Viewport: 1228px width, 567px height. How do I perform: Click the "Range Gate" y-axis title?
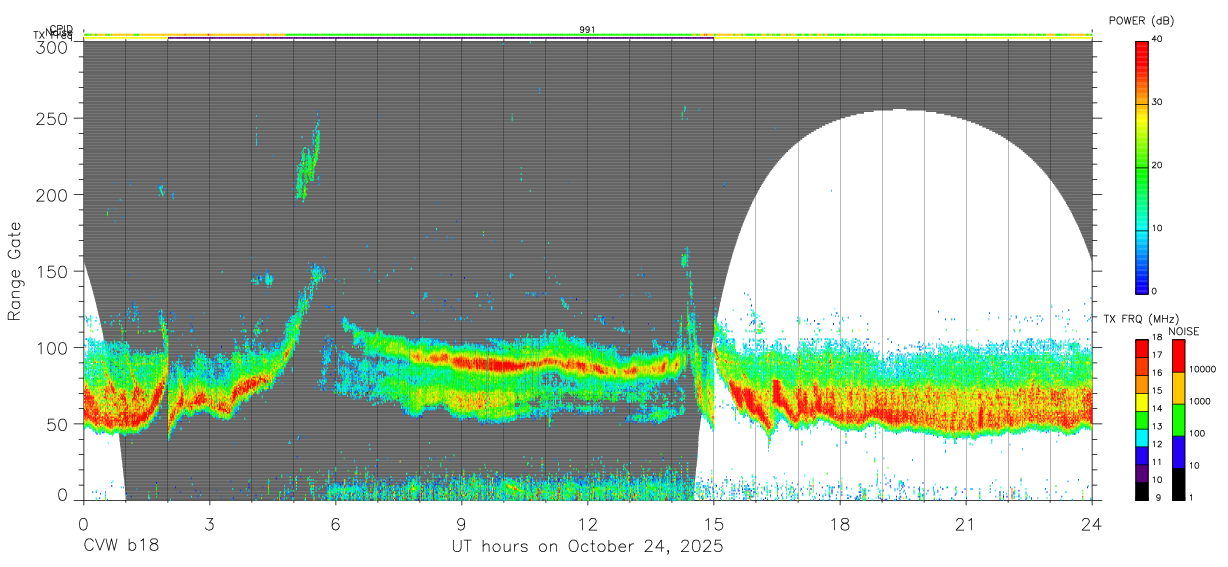pyautogui.click(x=15, y=271)
